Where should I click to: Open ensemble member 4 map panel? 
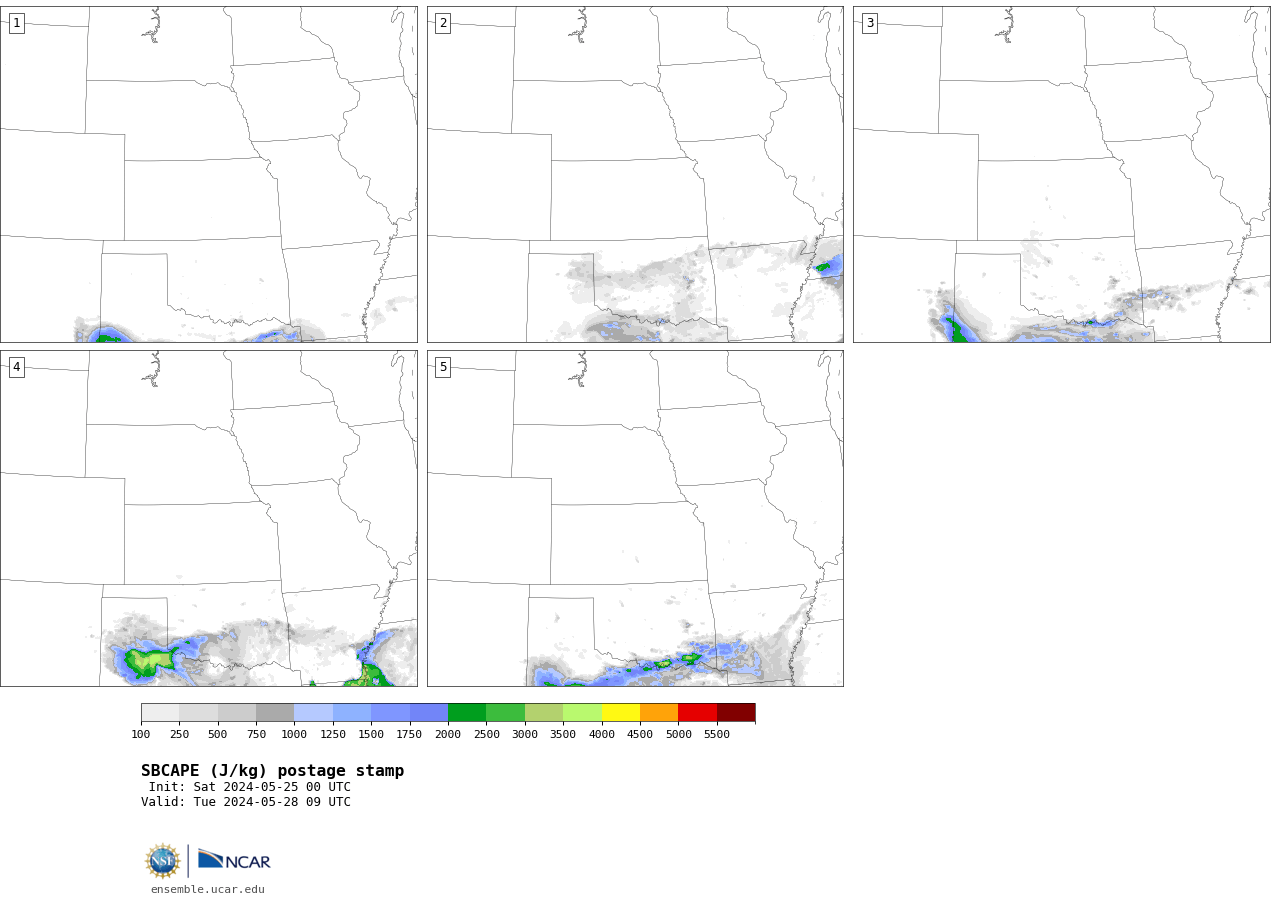[208, 518]
